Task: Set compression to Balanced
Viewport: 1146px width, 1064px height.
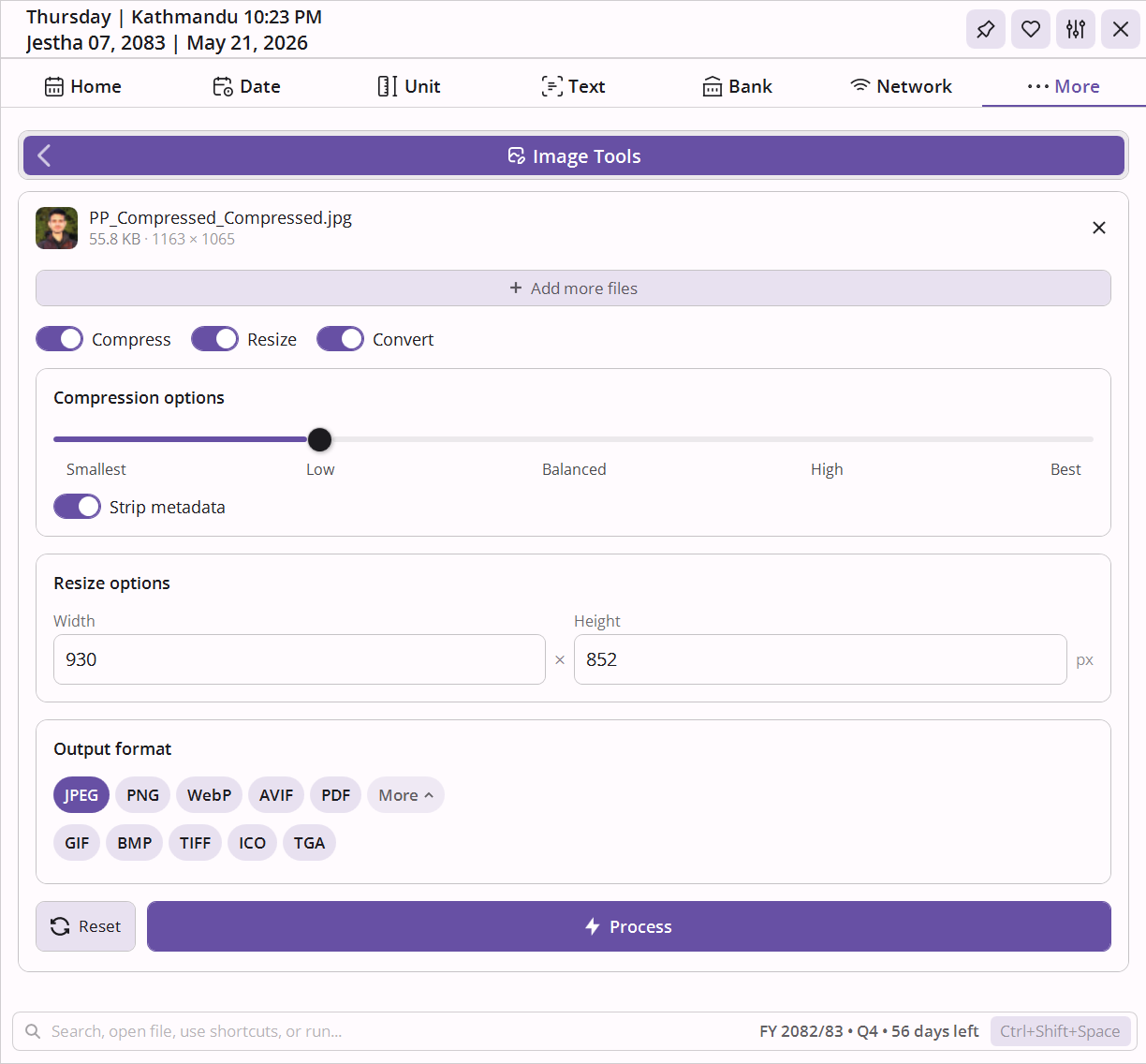Action: 574,469
